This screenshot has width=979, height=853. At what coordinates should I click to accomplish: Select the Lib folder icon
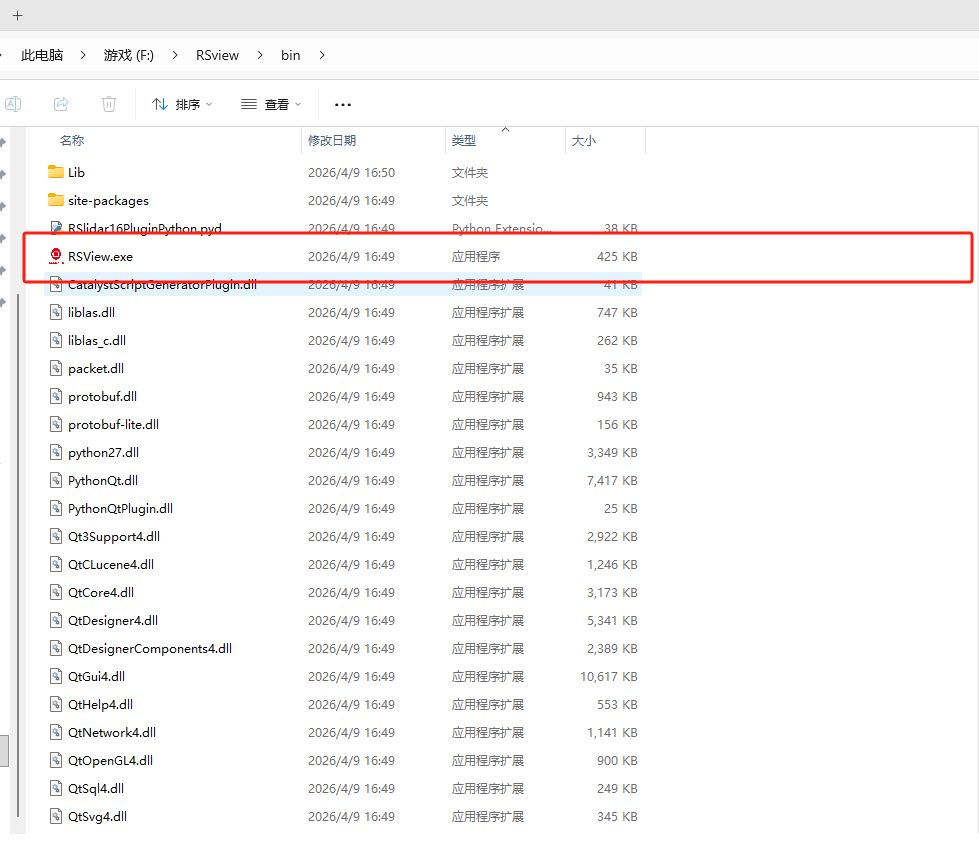coord(56,172)
